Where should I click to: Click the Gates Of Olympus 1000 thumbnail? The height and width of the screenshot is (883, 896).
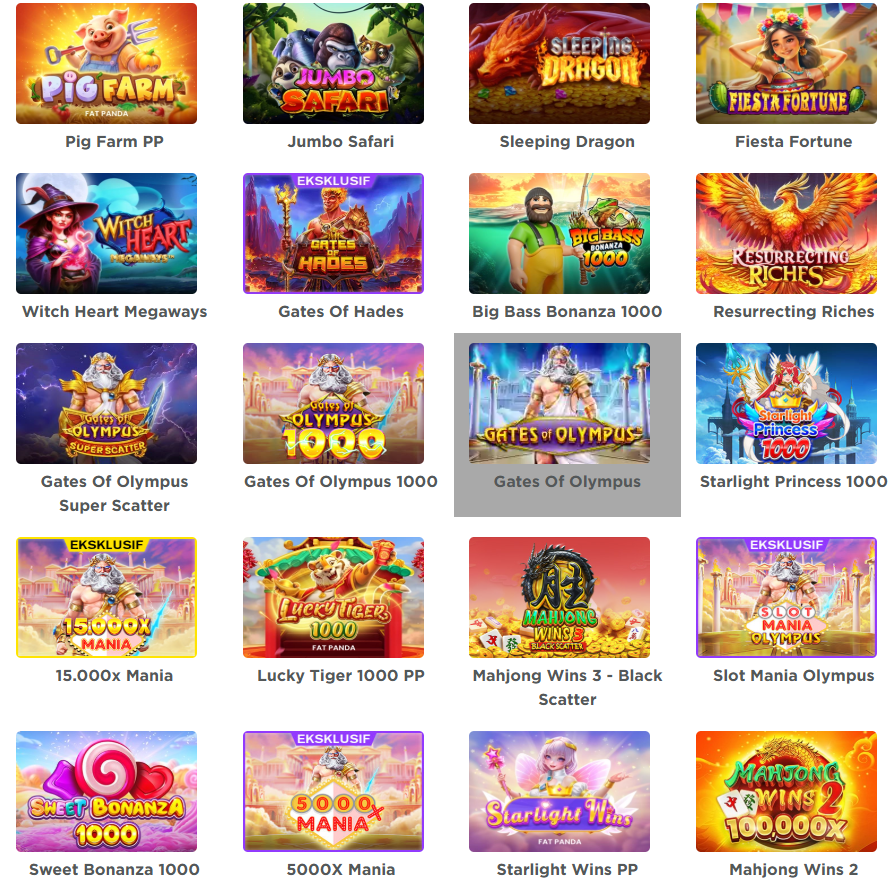333,403
